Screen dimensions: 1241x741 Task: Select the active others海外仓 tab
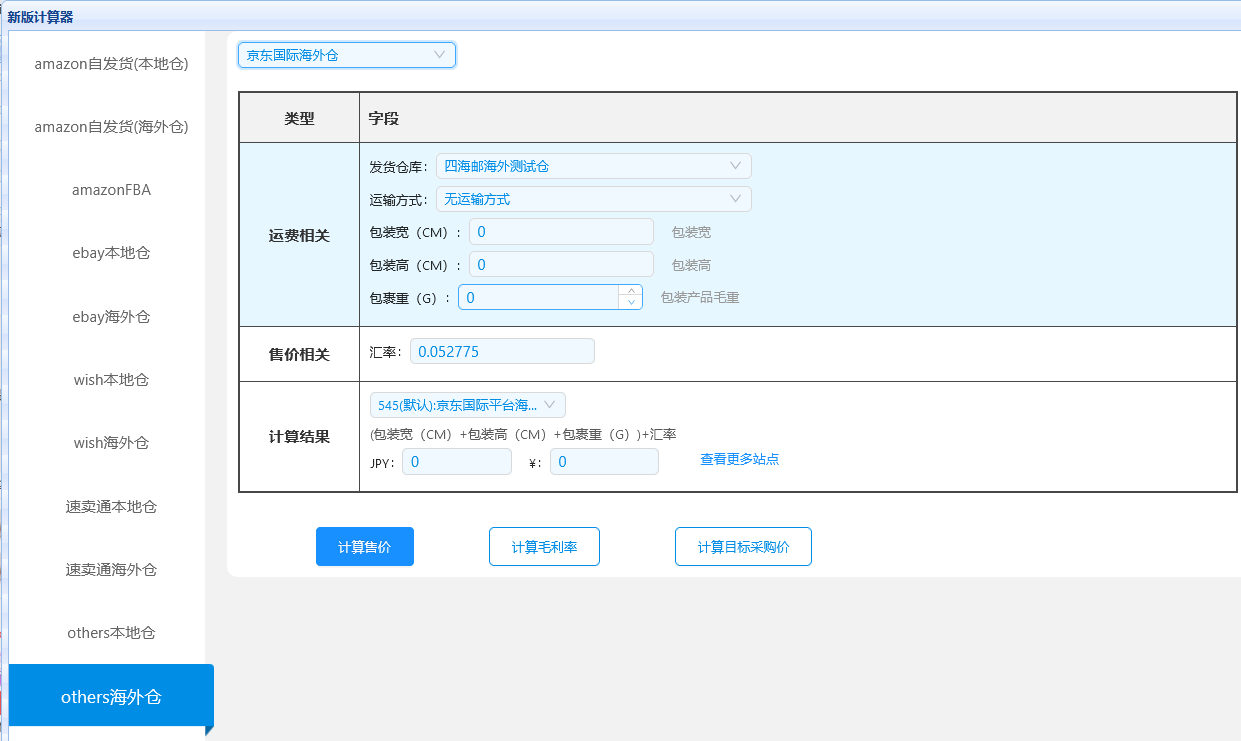111,697
